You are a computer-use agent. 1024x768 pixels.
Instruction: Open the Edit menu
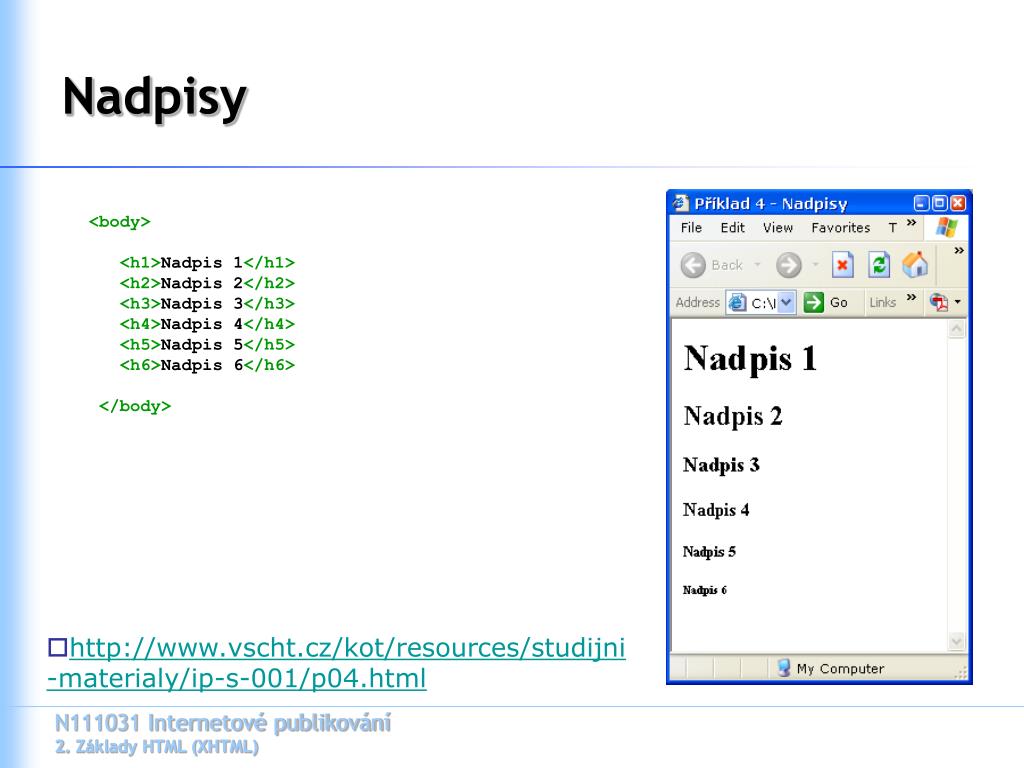click(732, 227)
